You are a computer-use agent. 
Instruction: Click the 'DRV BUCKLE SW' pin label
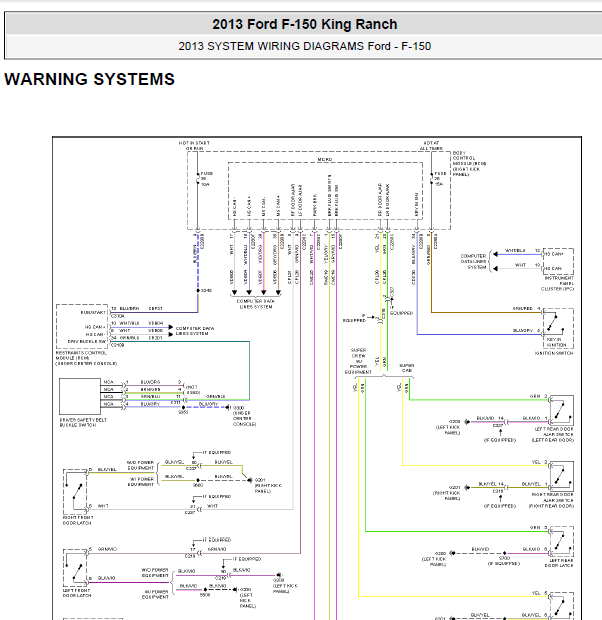[87, 341]
